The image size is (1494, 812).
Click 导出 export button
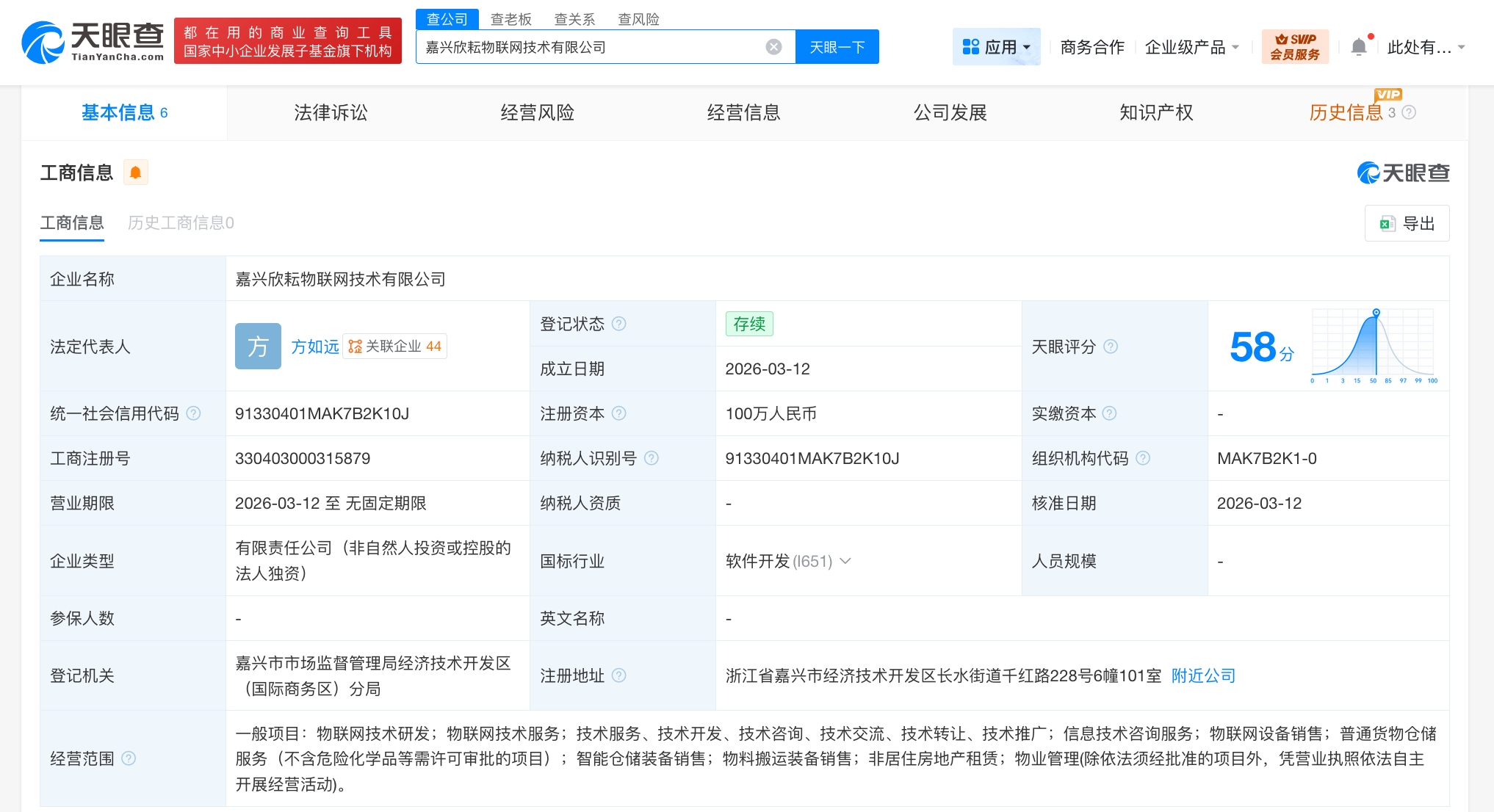pos(1407,223)
